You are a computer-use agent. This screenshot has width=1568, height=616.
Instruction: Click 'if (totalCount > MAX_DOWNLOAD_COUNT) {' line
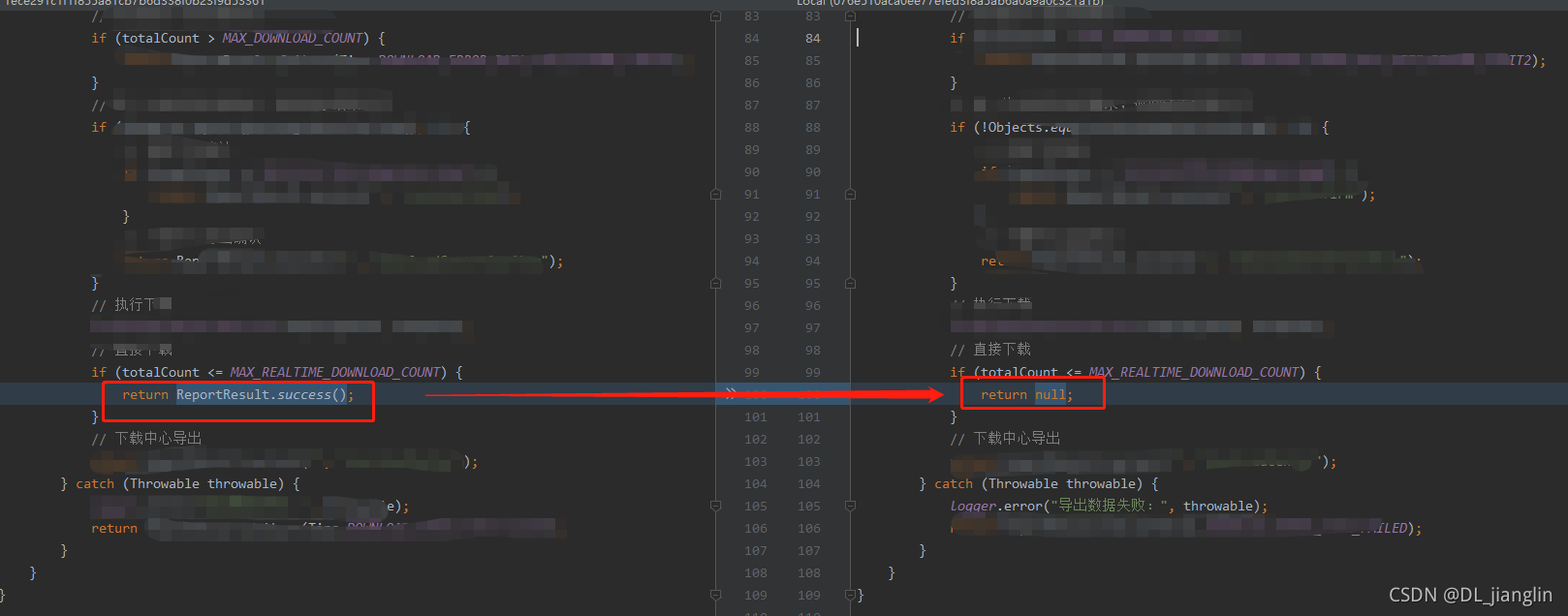(238, 39)
